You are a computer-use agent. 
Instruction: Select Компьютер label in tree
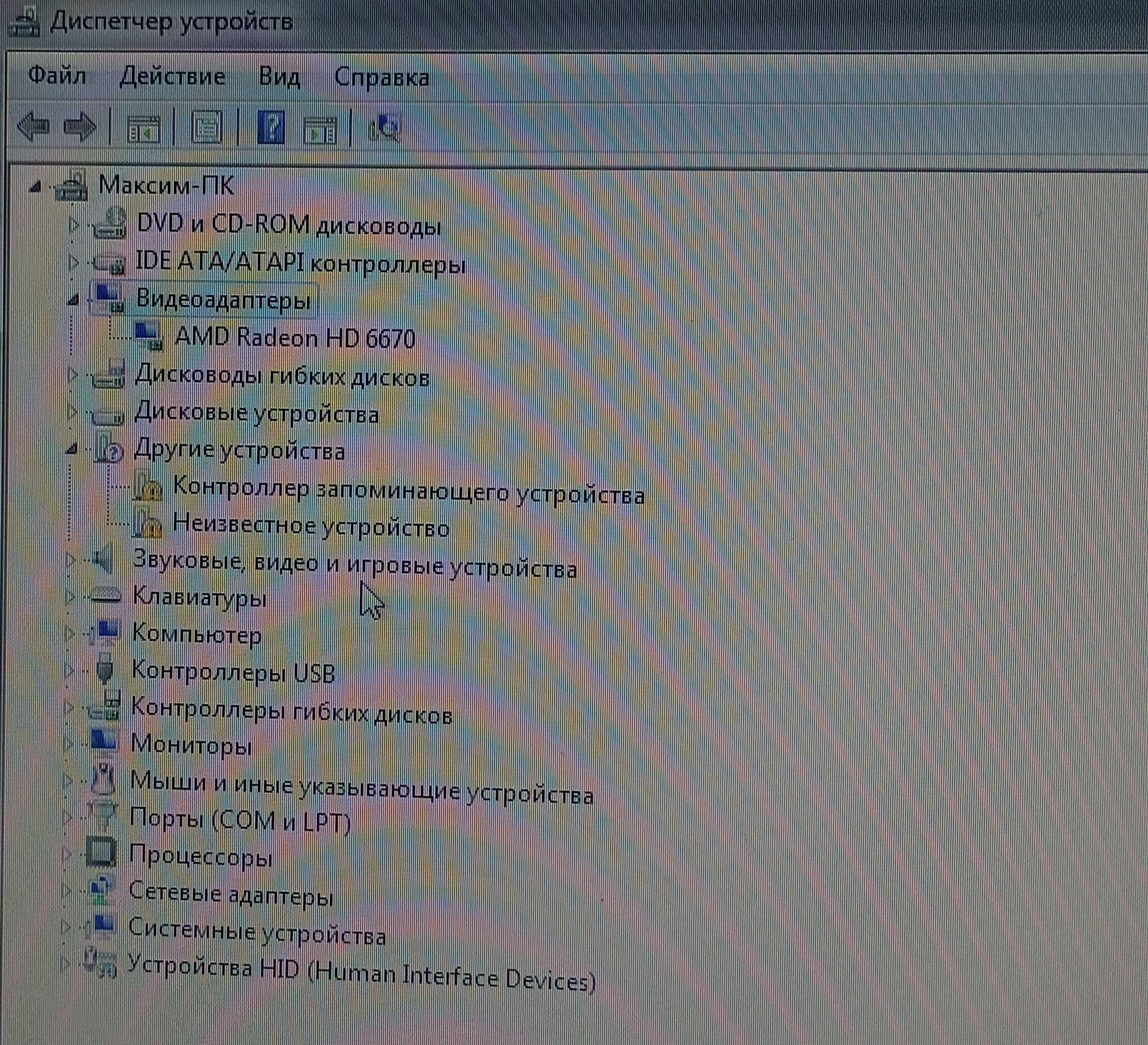[x=197, y=635]
